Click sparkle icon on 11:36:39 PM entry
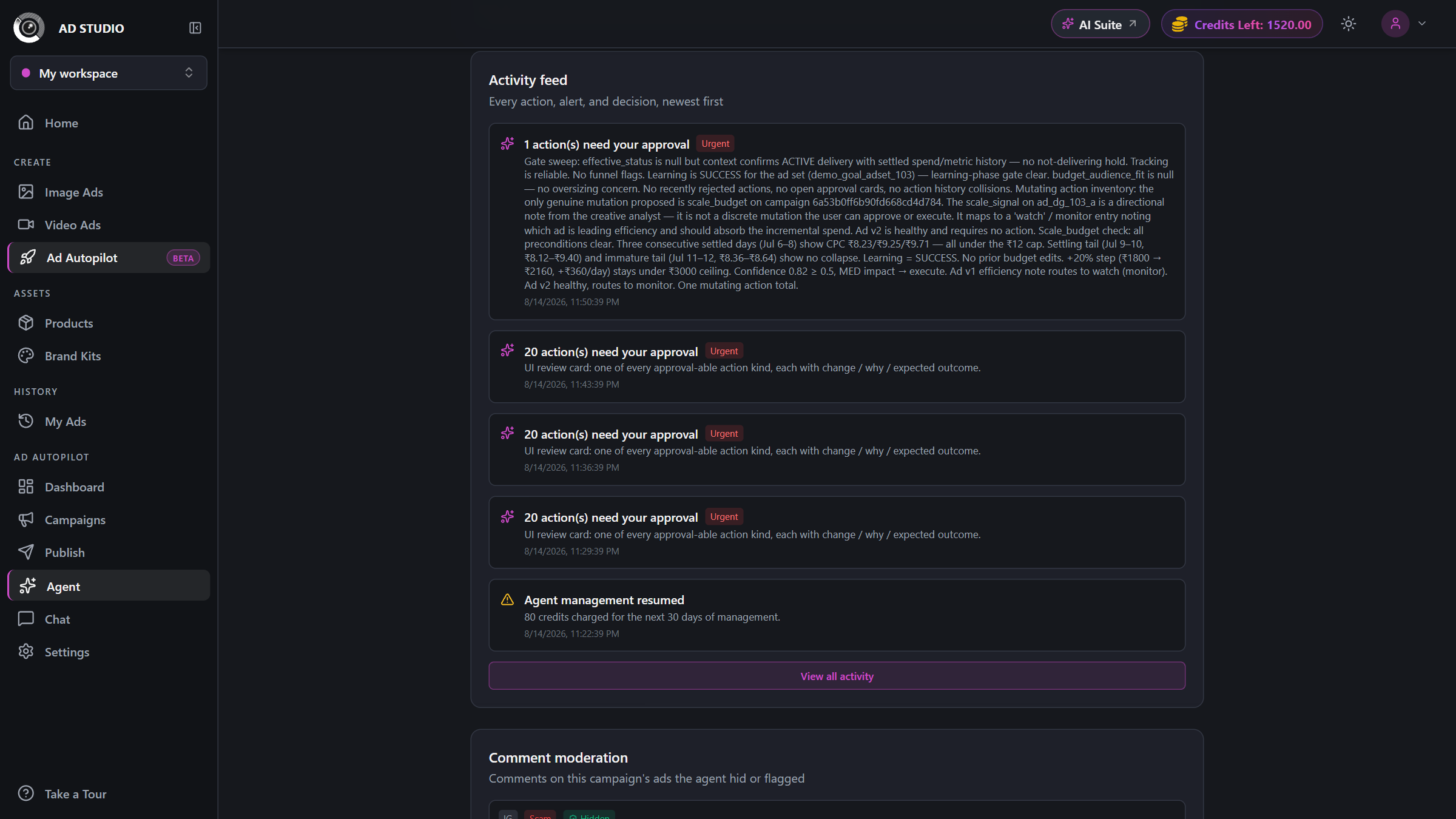The height and width of the screenshot is (819, 1456). point(507,433)
